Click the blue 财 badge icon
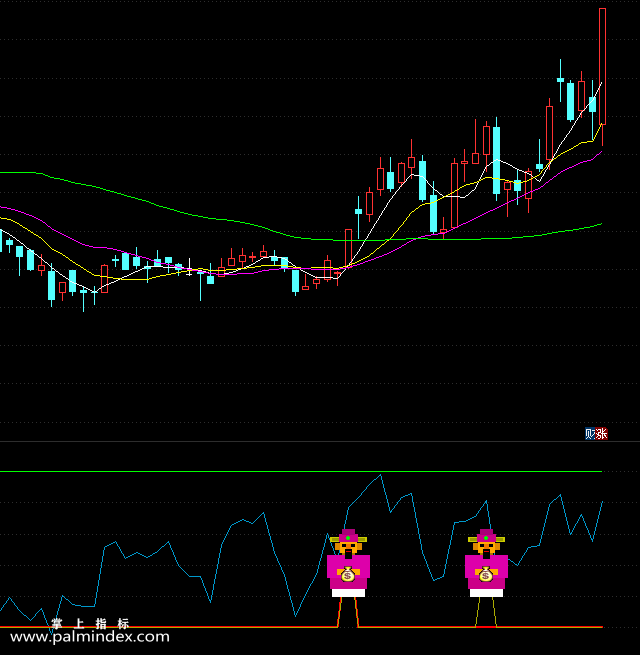Viewport: 640px width, 655px height. click(590, 434)
